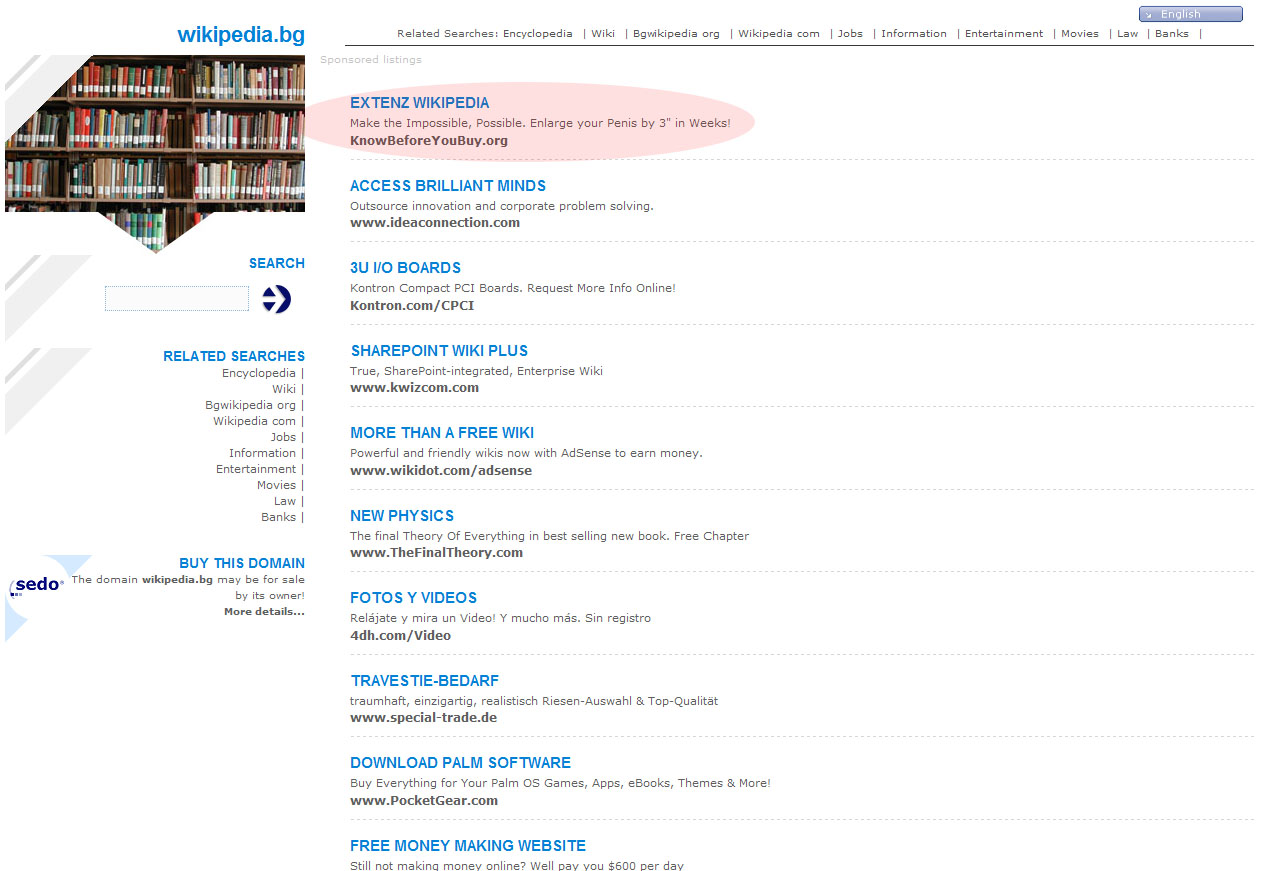Click the "Buy This Domain" heading
The width and height of the screenshot is (1264, 871).
coord(242,563)
